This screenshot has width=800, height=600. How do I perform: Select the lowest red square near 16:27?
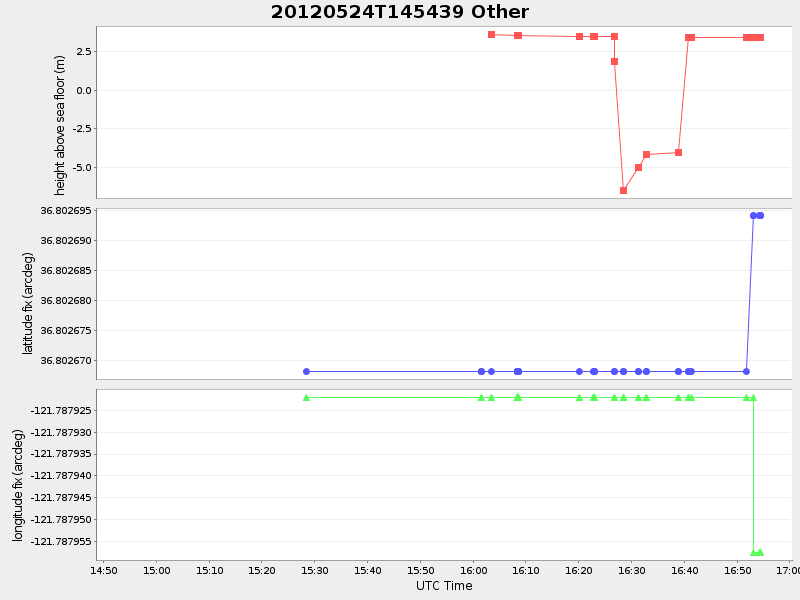[622, 189]
